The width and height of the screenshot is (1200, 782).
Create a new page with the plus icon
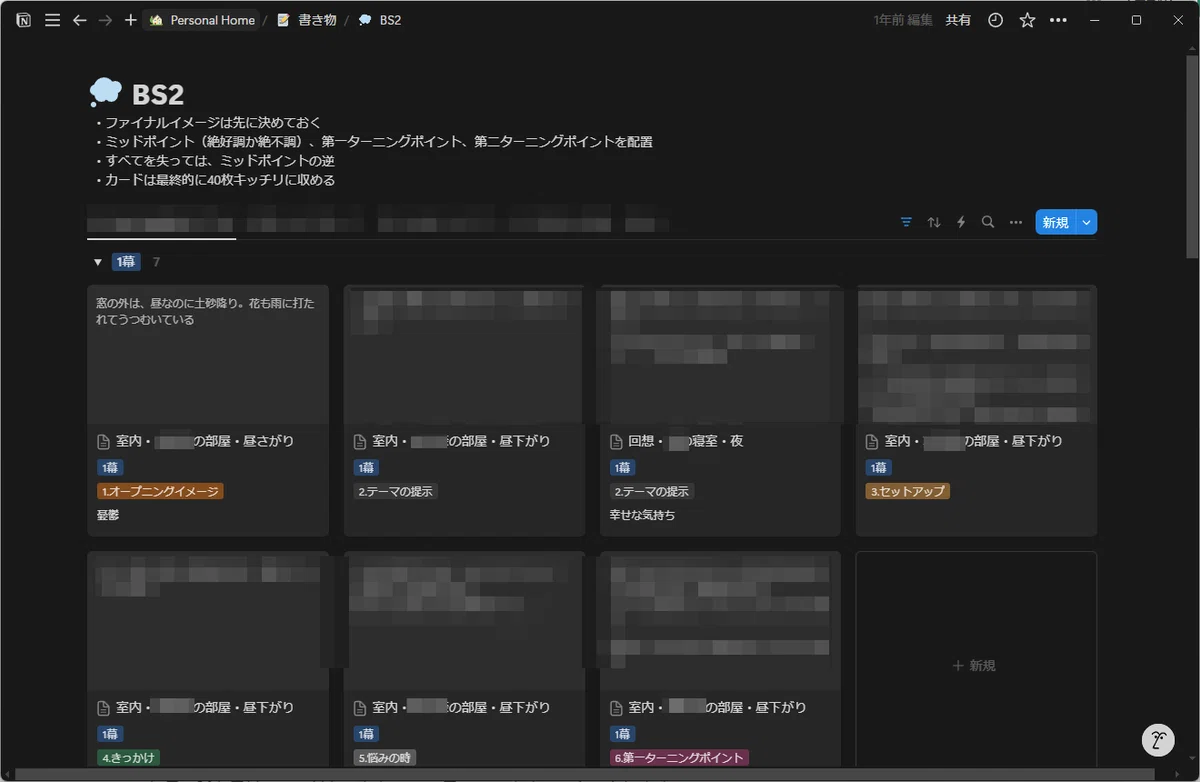click(130, 20)
